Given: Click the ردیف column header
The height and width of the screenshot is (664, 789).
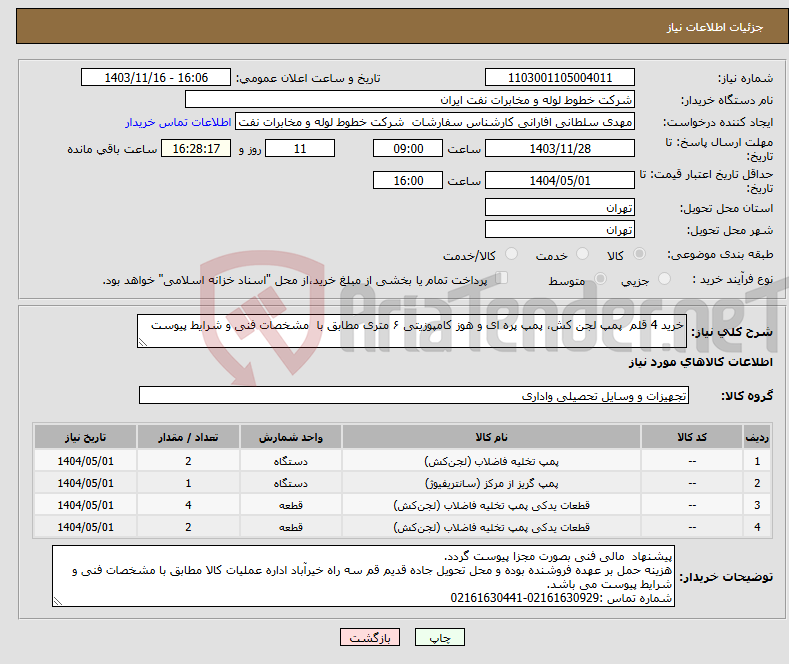Looking at the screenshot, I should click(757, 437).
